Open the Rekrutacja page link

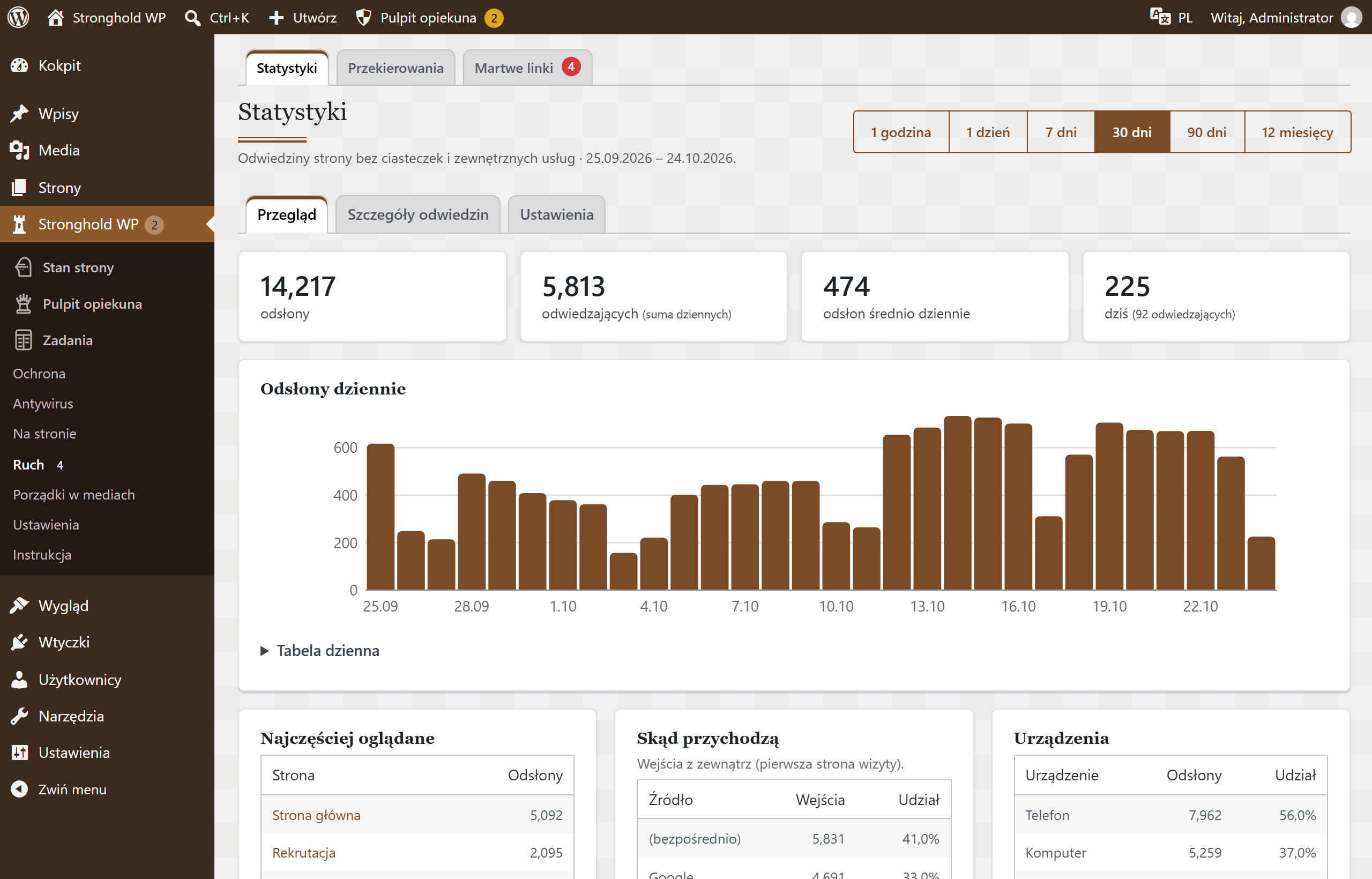point(304,853)
